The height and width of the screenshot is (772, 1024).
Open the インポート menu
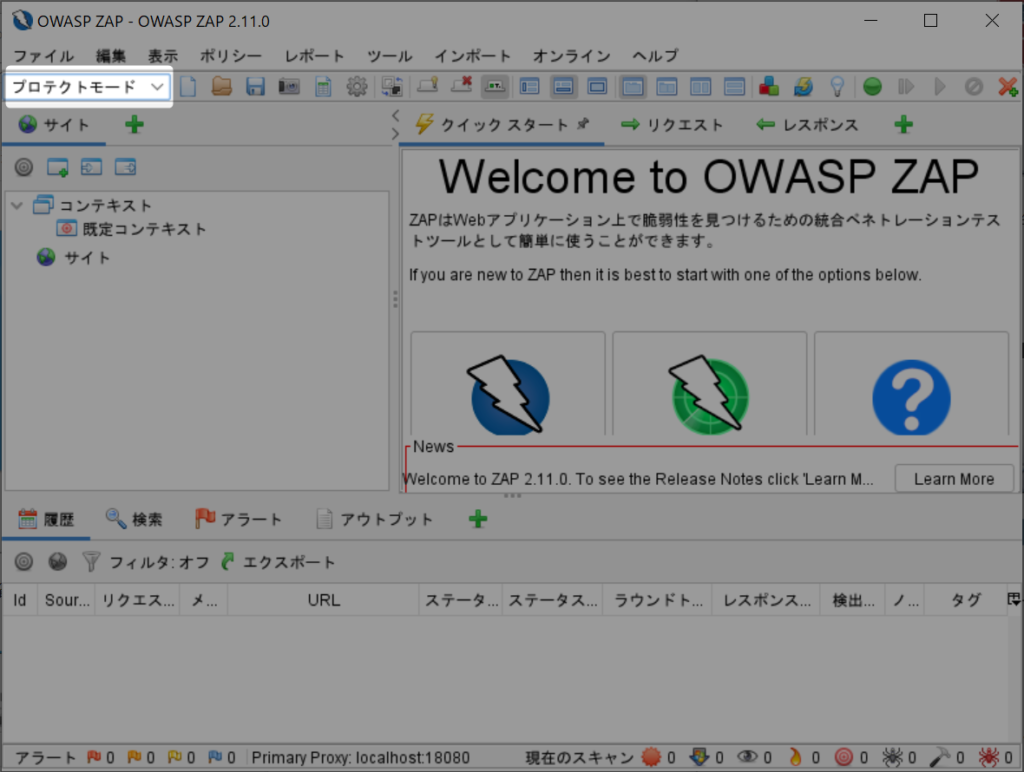[x=472, y=56]
